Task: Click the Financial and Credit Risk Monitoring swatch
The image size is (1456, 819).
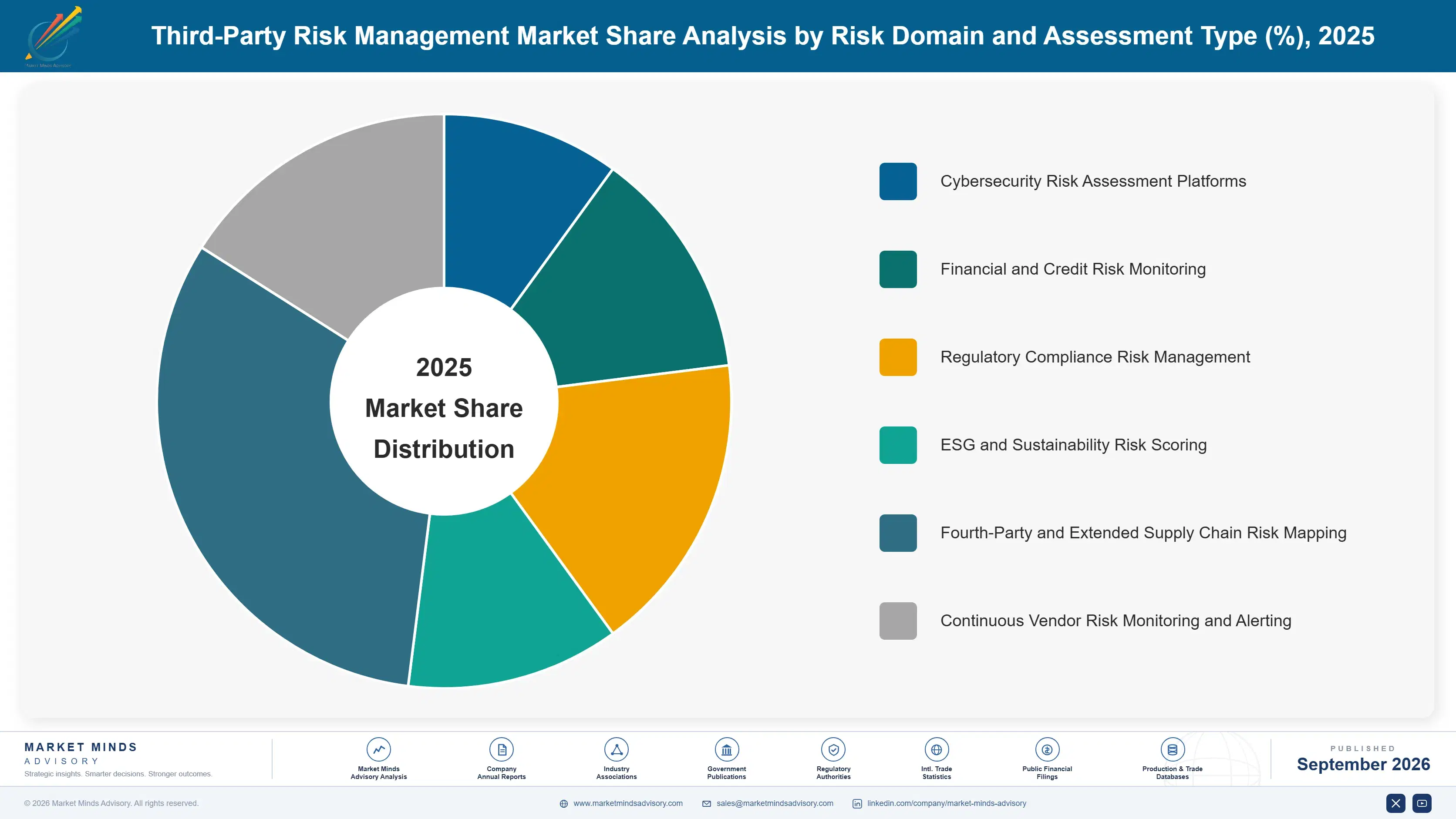Action: (897, 269)
